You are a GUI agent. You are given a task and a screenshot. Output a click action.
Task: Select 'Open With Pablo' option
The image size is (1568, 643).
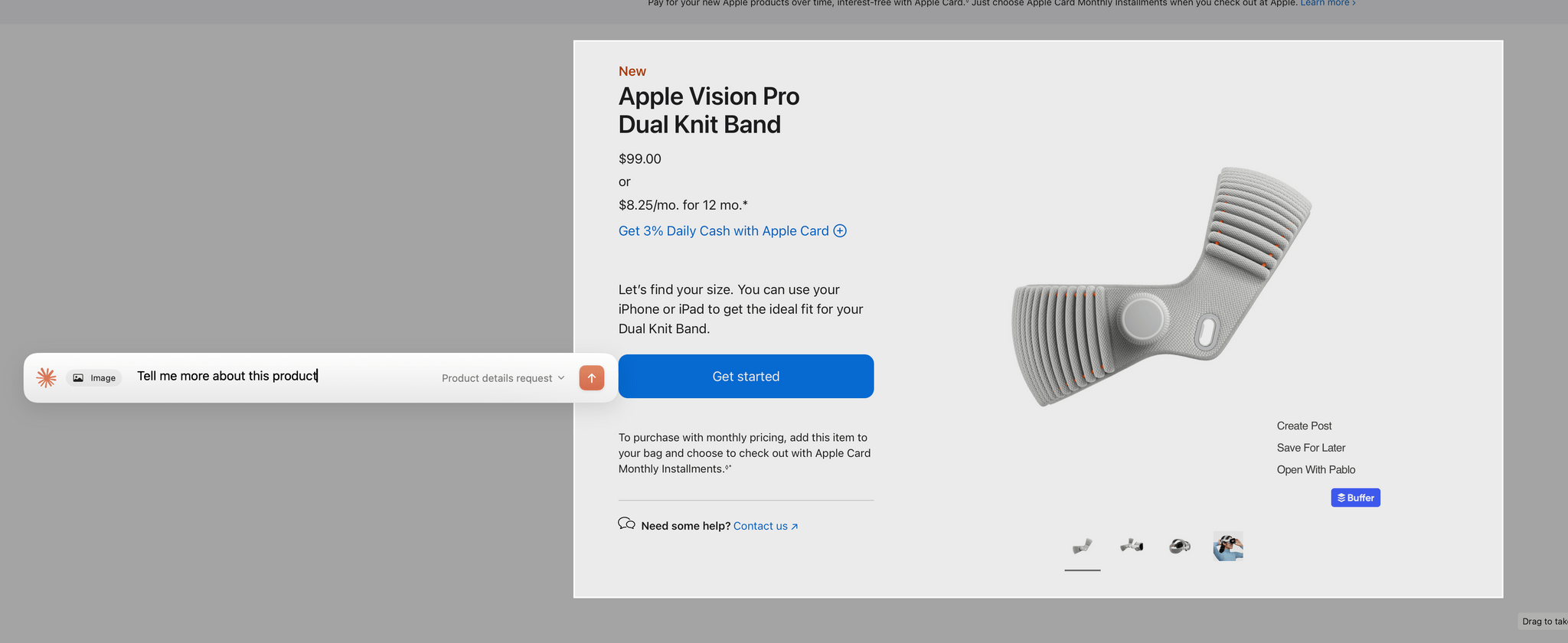coord(1315,470)
